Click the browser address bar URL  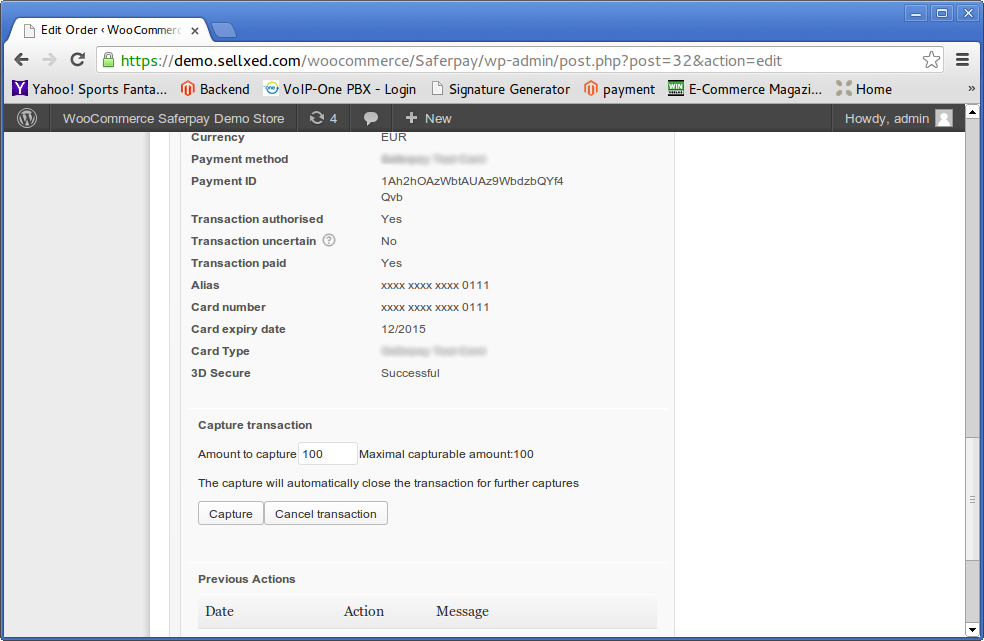(450, 60)
